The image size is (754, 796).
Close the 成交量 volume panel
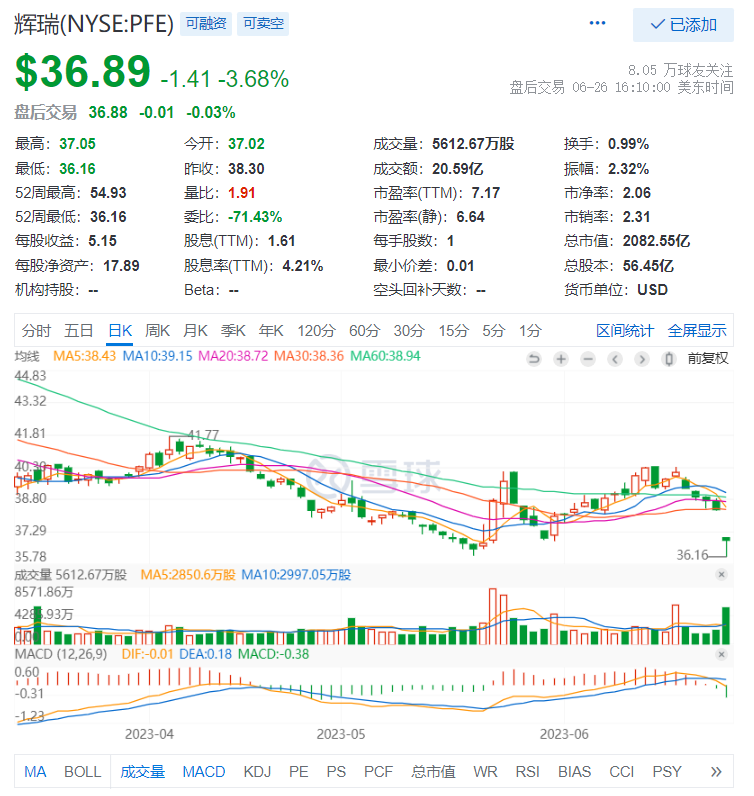[721, 575]
